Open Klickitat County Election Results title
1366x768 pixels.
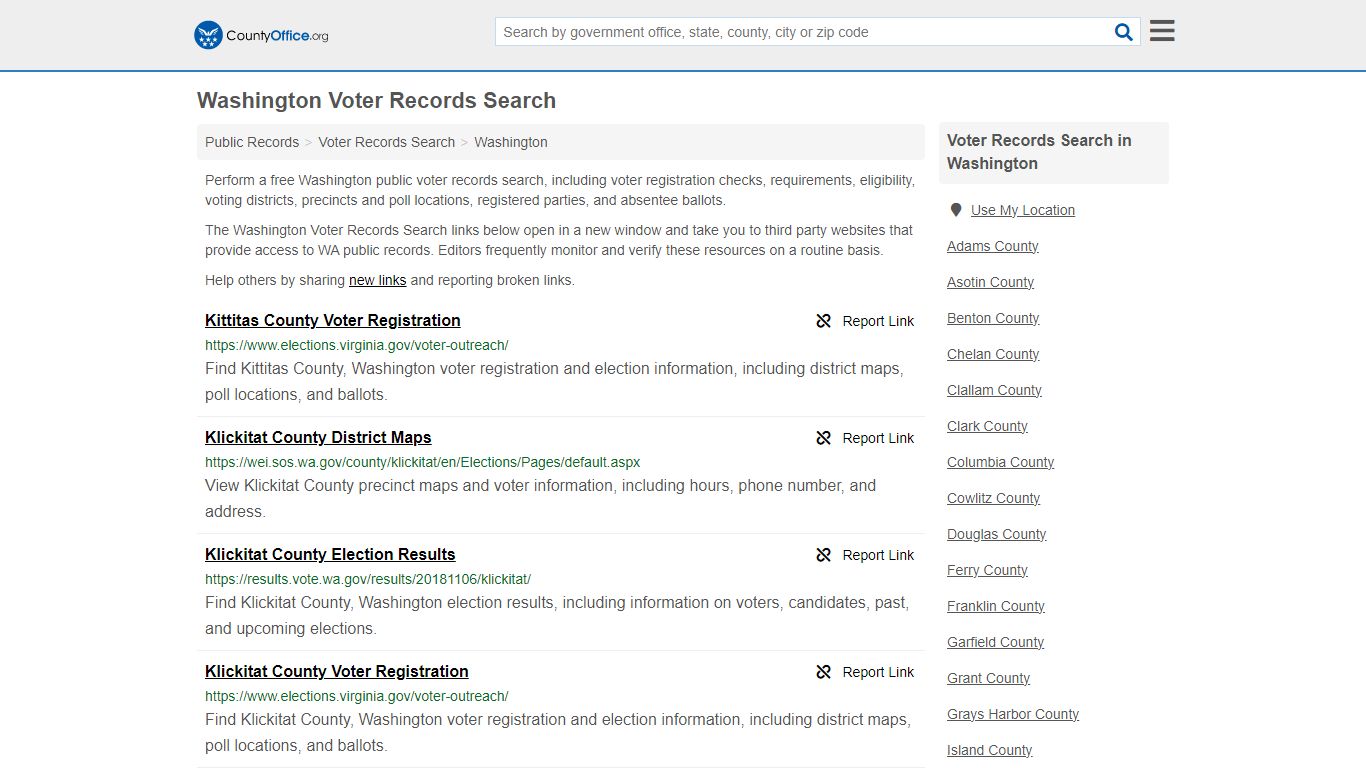coord(330,554)
